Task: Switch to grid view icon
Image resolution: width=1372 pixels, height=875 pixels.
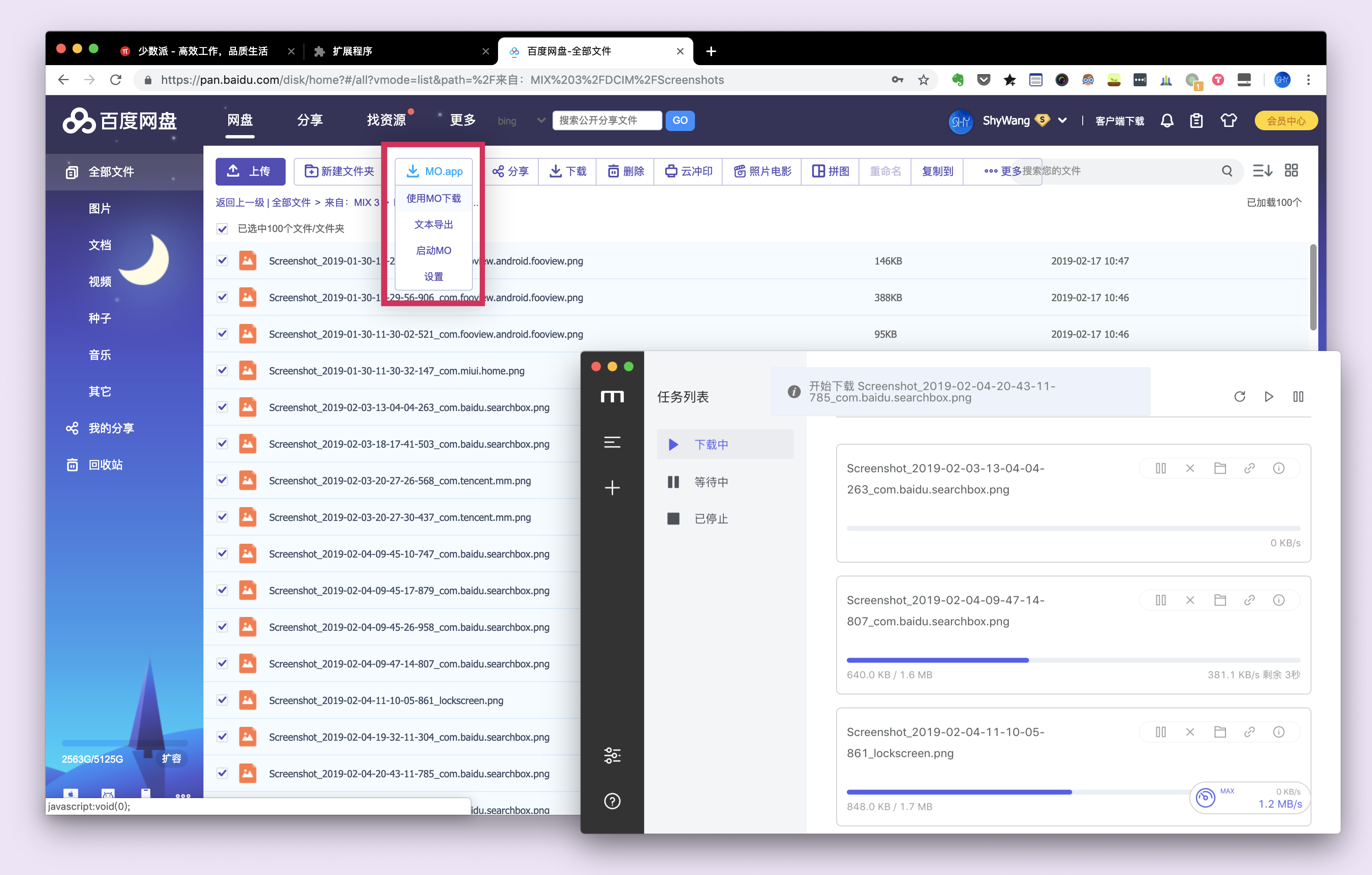Action: pyautogui.click(x=1291, y=171)
